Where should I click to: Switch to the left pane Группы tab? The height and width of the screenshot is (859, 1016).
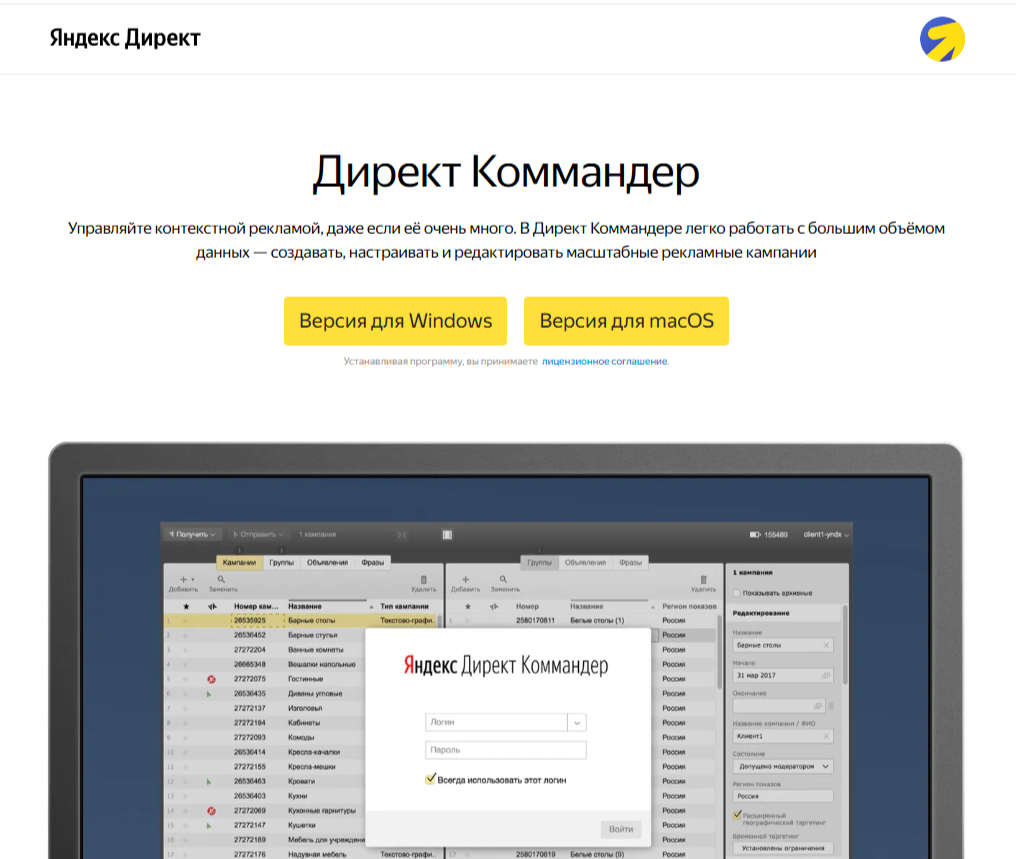281,562
